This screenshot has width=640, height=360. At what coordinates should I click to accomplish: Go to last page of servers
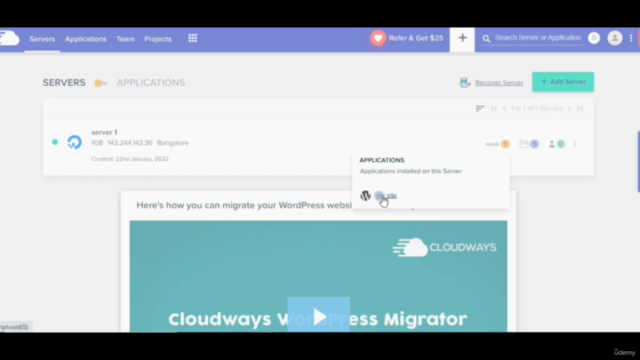tap(580, 109)
